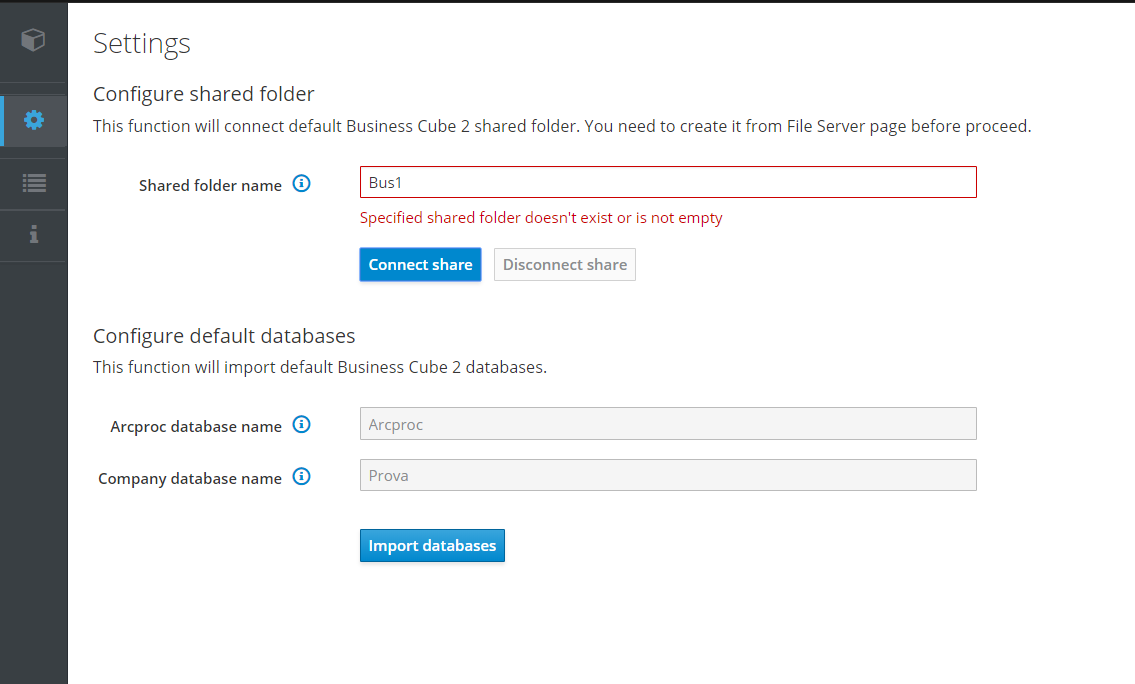Click the text 'This function will import default'

coord(212,367)
